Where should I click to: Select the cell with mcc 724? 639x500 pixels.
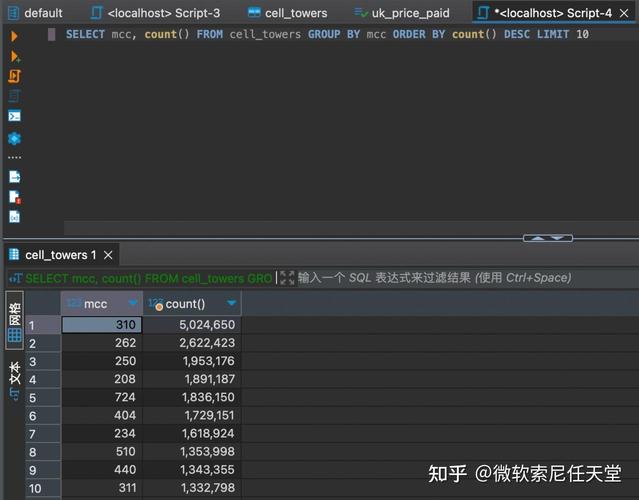point(102,397)
